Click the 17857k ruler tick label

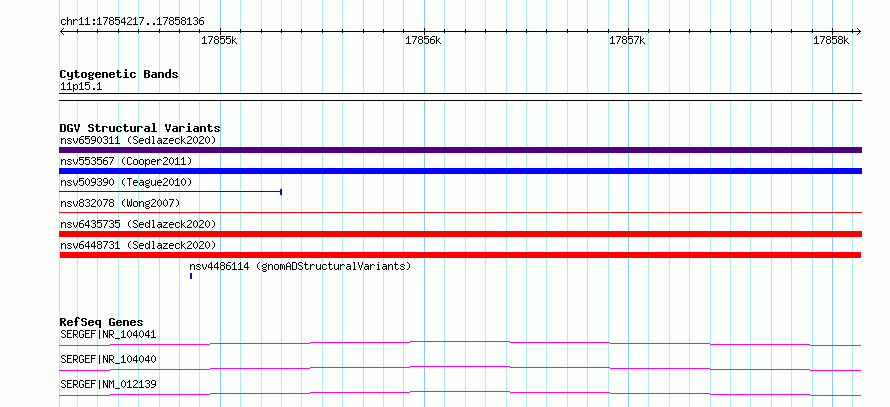tap(627, 41)
